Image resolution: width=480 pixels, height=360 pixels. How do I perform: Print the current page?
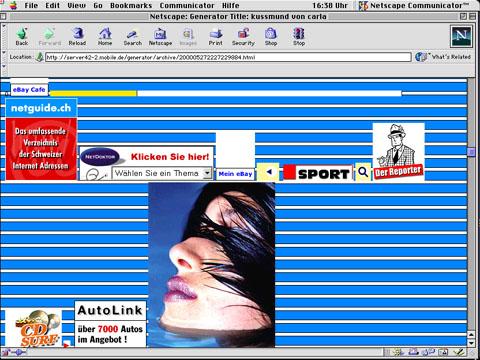coord(216,36)
